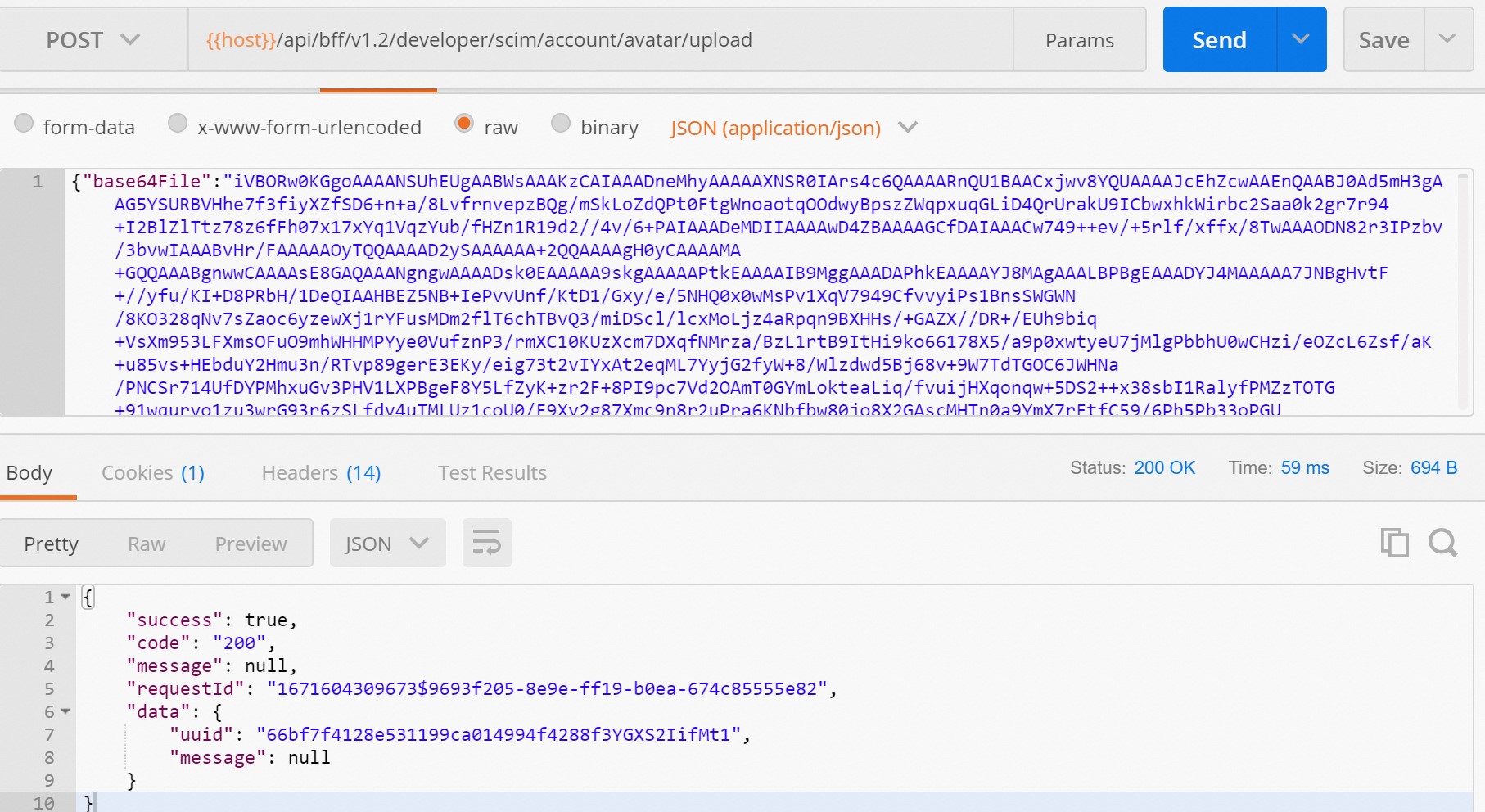Switch to the Cookies response tab

point(152,473)
